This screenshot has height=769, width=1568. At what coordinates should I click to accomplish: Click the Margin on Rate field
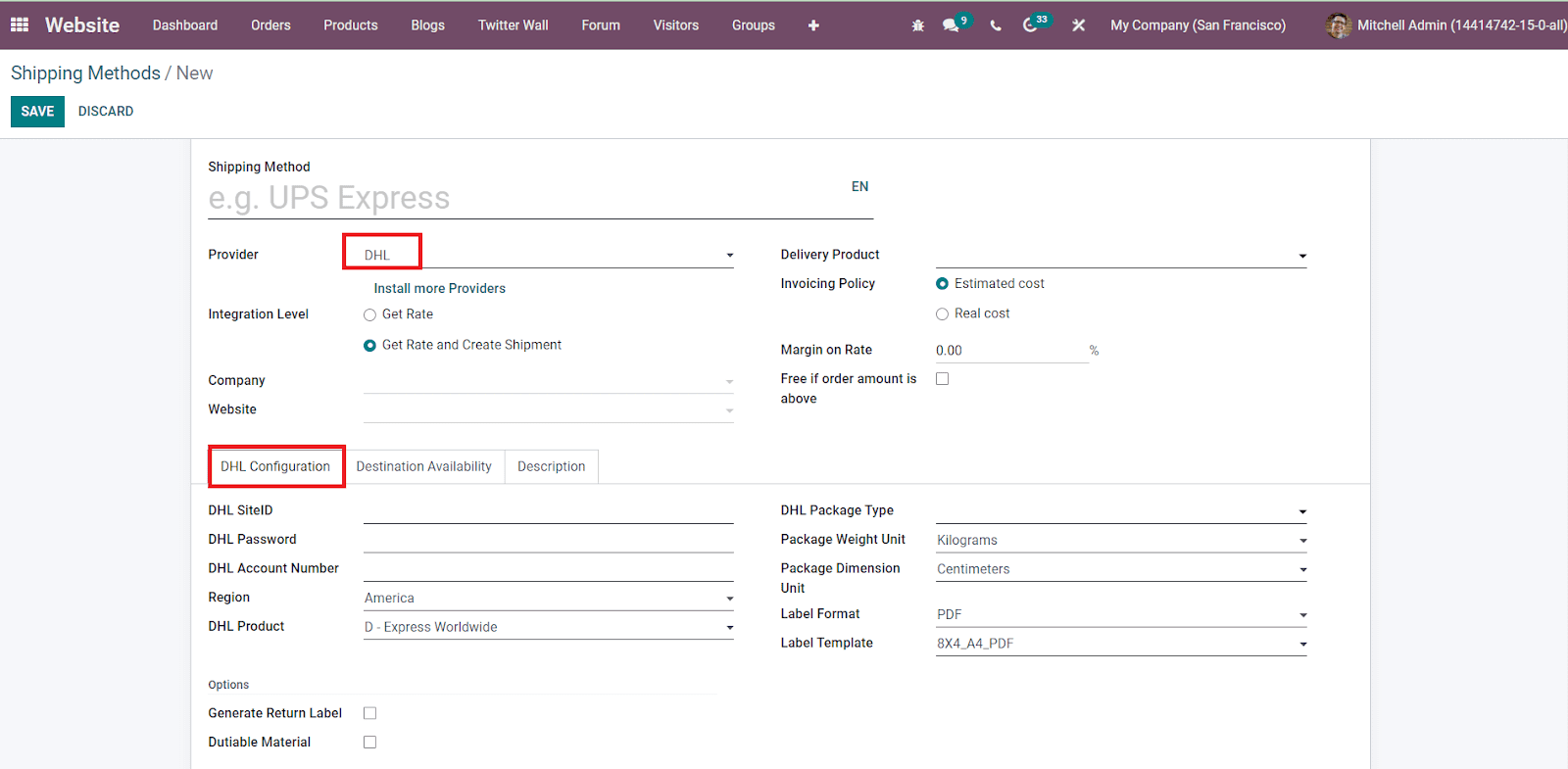click(1012, 351)
